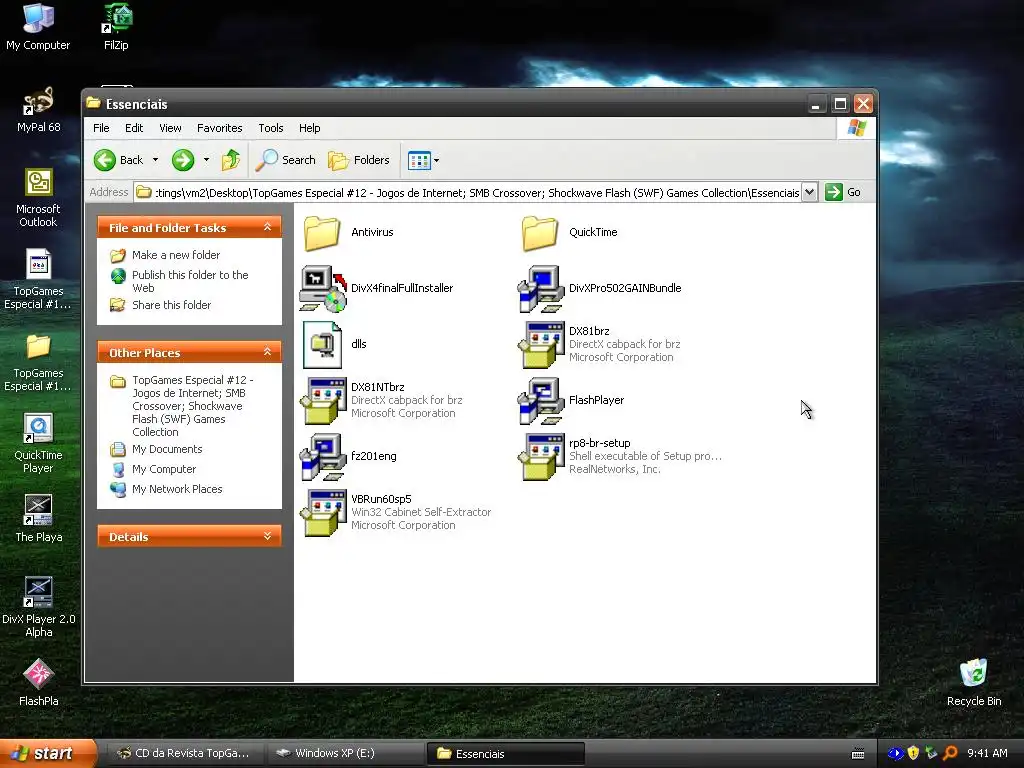Select the rp8-br-setup icon
This screenshot has width=1024, height=768.
pyautogui.click(x=541, y=457)
